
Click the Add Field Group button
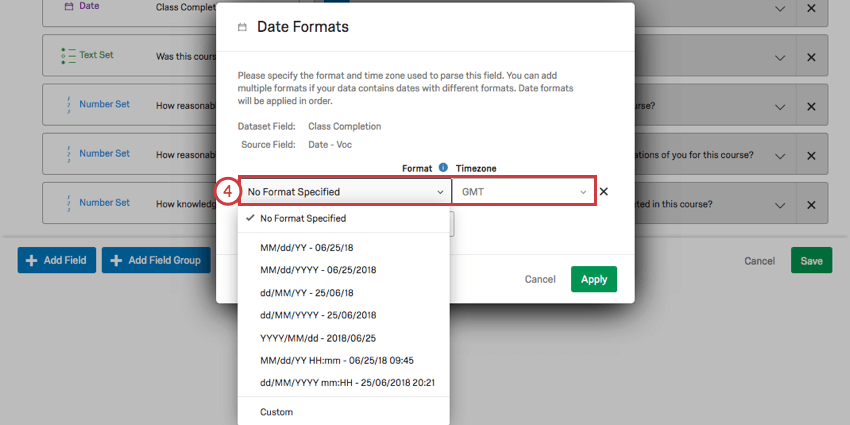click(x=156, y=260)
